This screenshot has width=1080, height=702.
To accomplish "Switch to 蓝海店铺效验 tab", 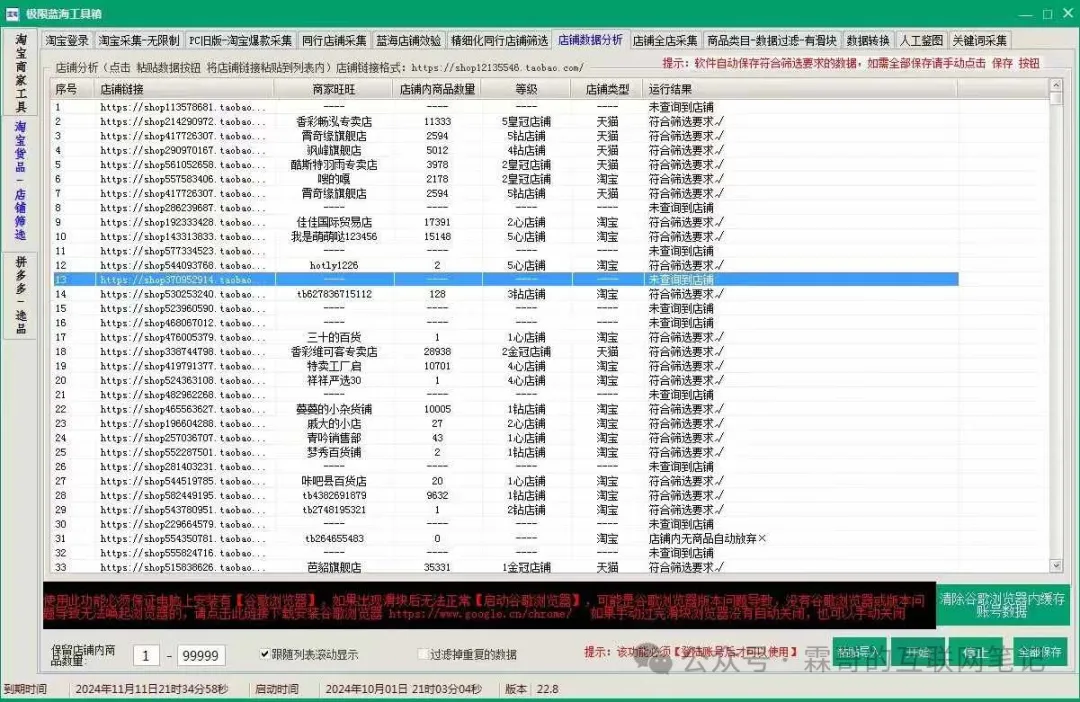I will coord(408,41).
